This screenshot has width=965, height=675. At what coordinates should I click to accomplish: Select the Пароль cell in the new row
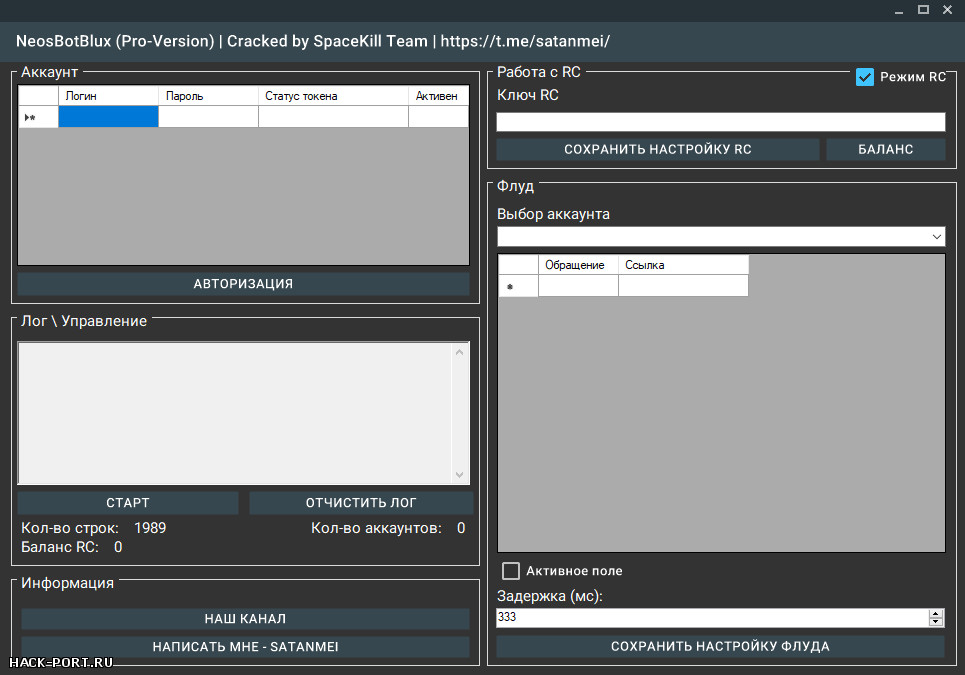[x=208, y=117]
